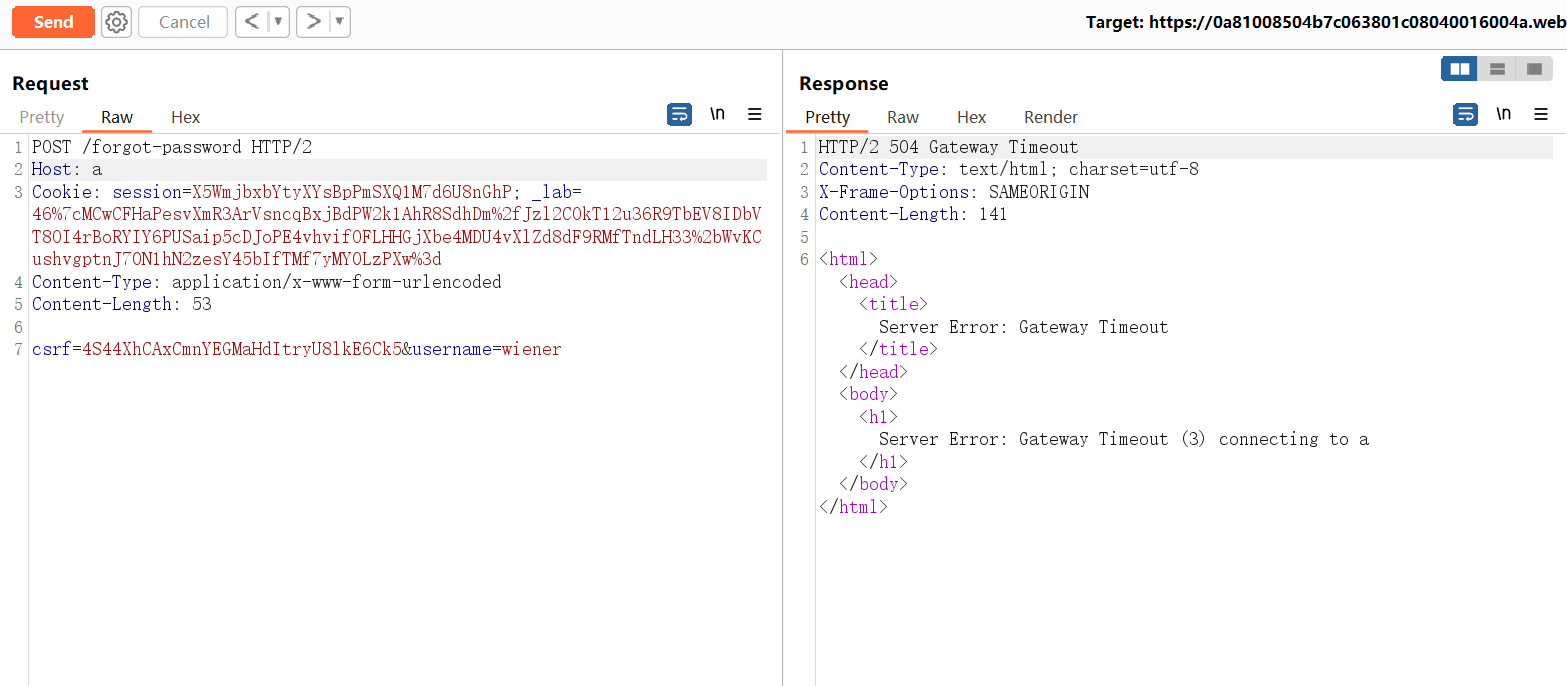Open the Response panel hamburger menu
This screenshot has width=1567, height=686.
point(1541,115)
